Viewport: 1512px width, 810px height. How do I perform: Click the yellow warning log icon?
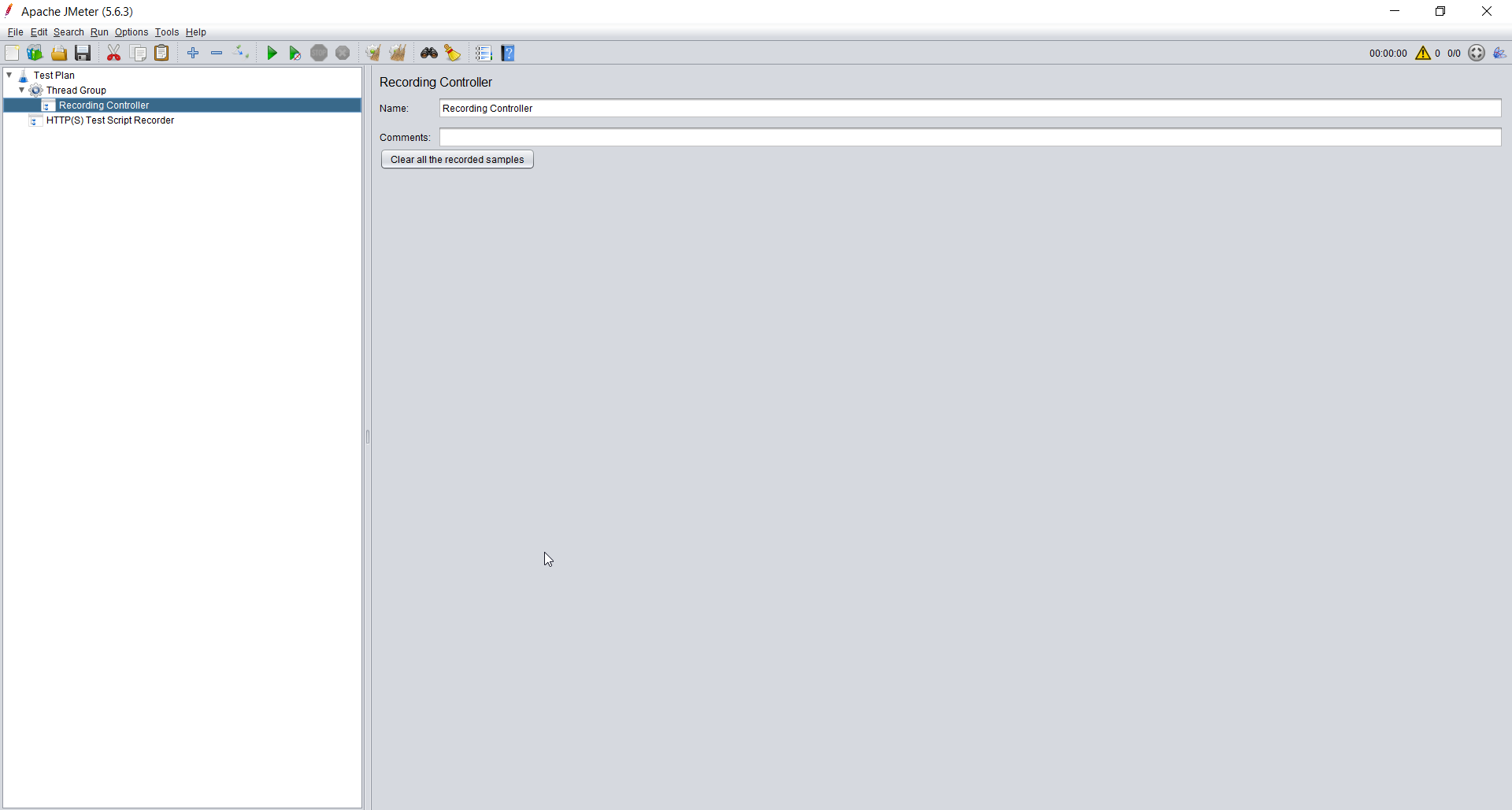coord(1422,53)
